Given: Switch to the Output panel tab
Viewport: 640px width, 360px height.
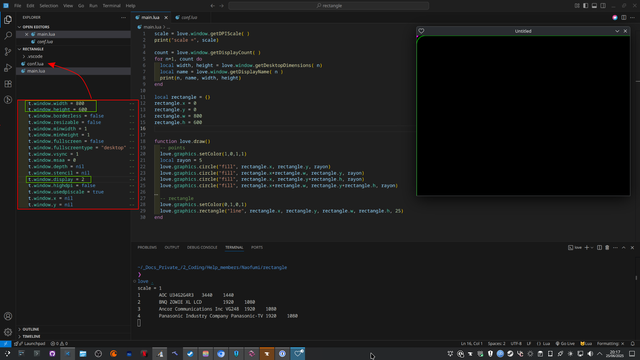Looking at the screenshot, I should [172, 248].
